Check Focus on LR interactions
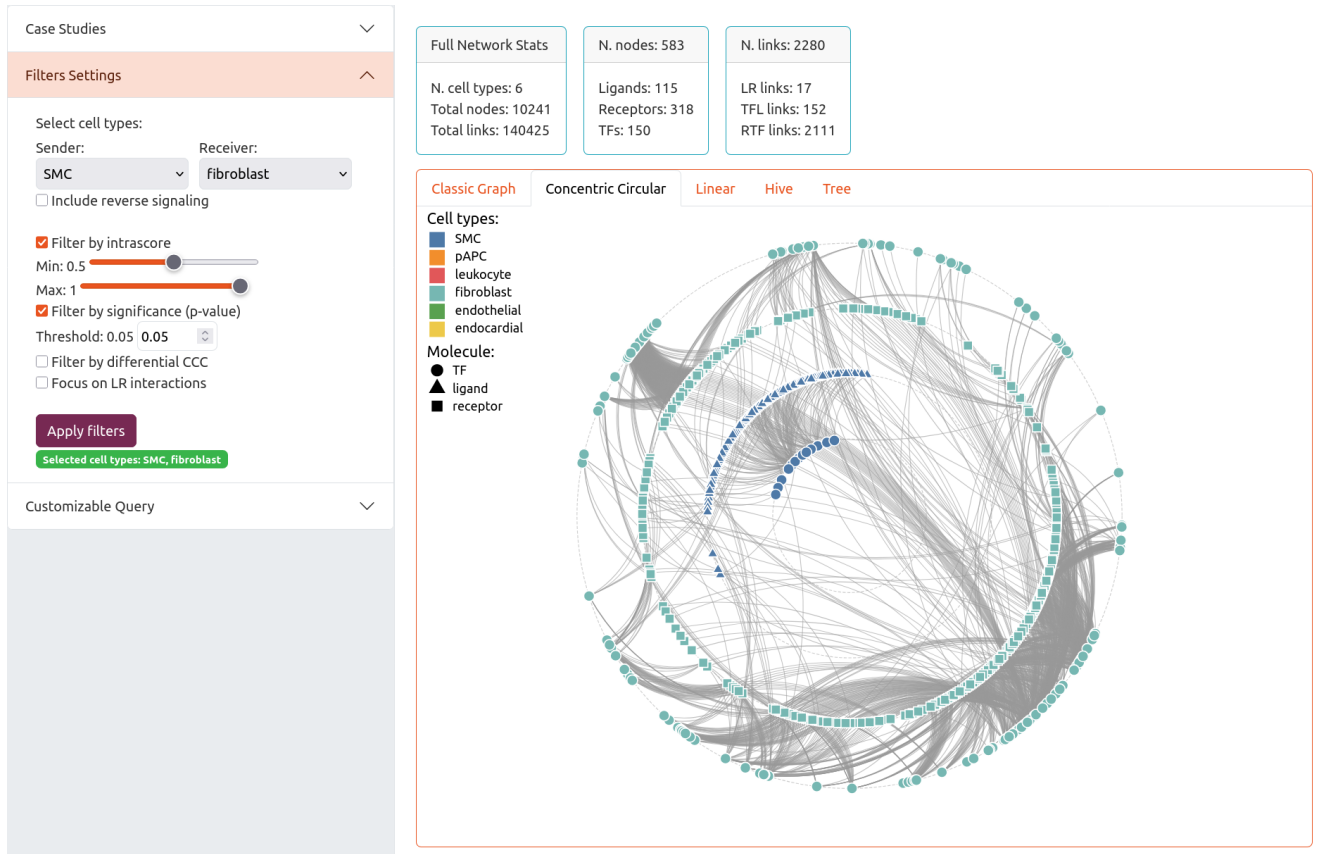 pos(42,383)
